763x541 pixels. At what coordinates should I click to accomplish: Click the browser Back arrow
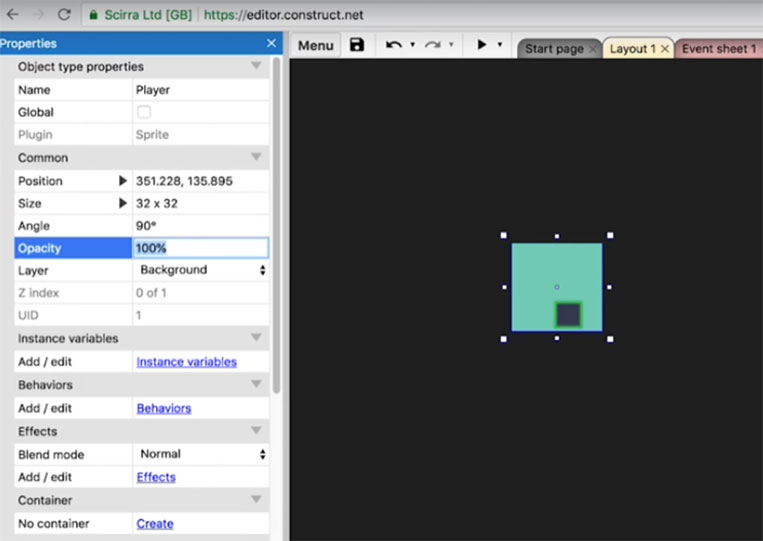pos(13,15)
